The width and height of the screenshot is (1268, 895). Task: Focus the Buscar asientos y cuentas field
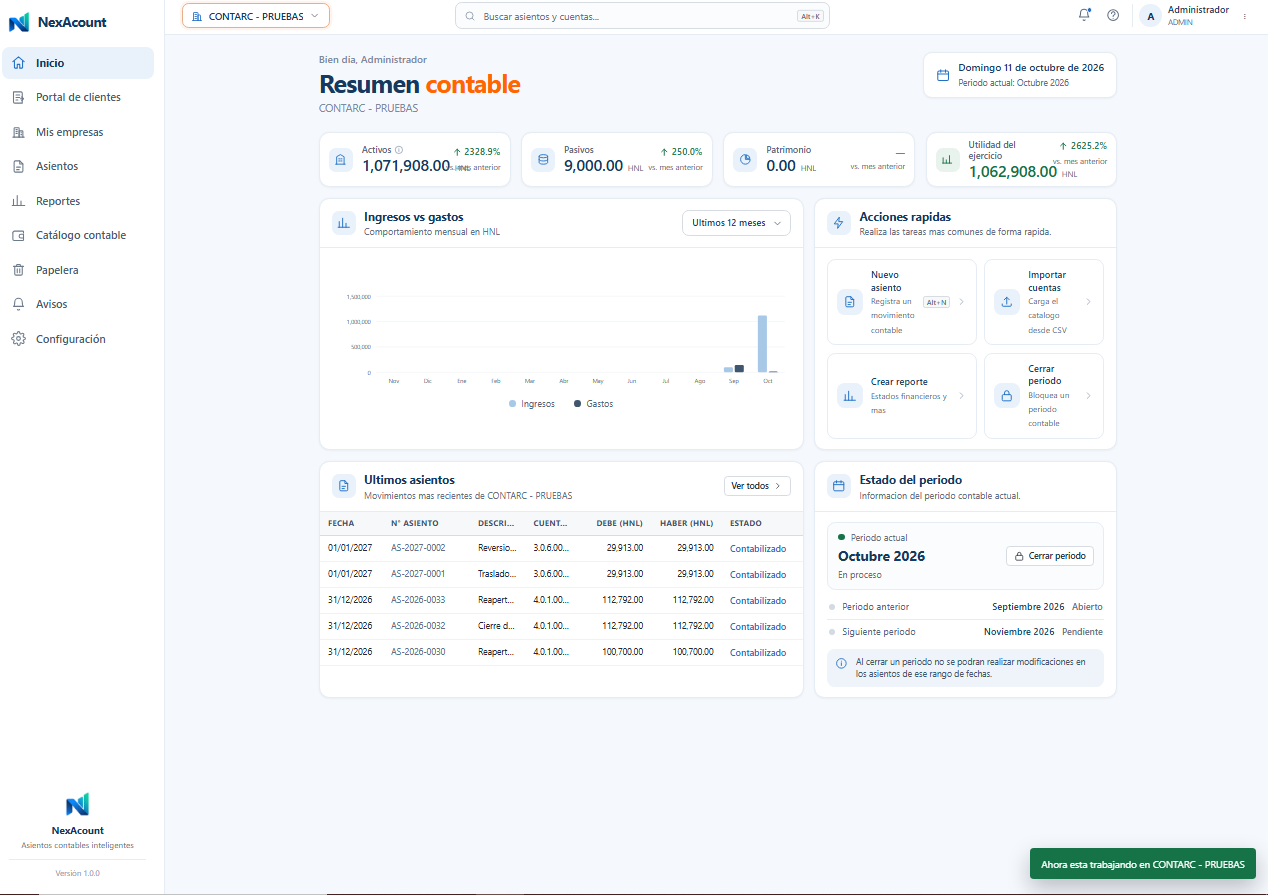pos(642,16)
